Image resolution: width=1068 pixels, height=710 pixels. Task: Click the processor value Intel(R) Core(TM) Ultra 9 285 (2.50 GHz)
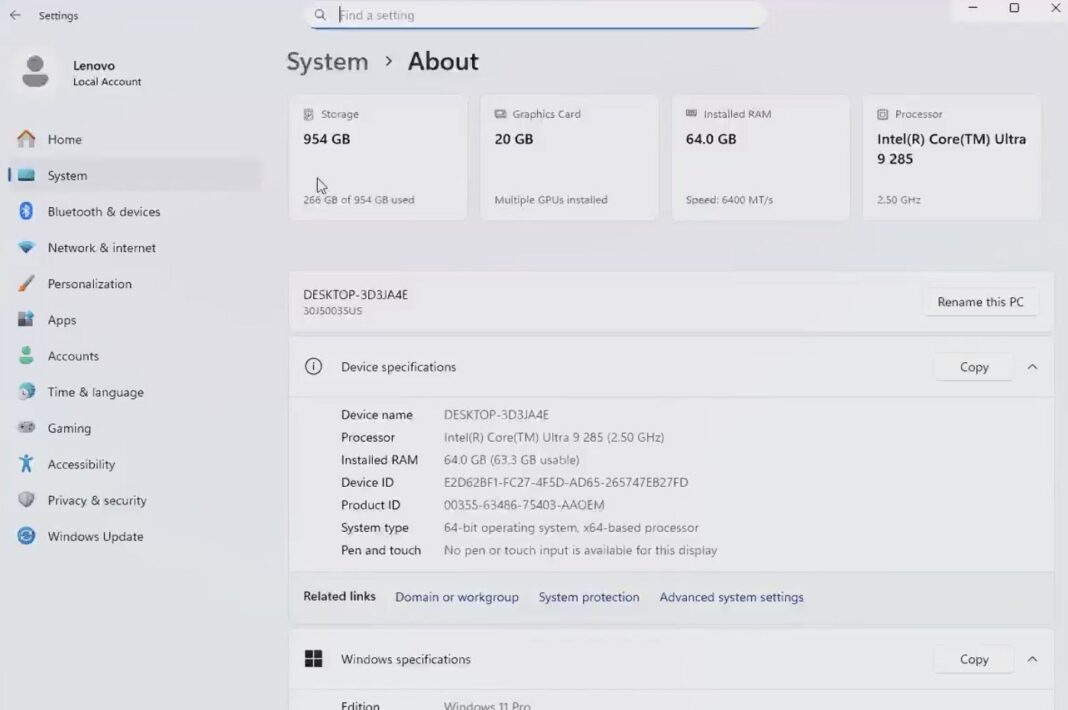[x=554, y=437]
